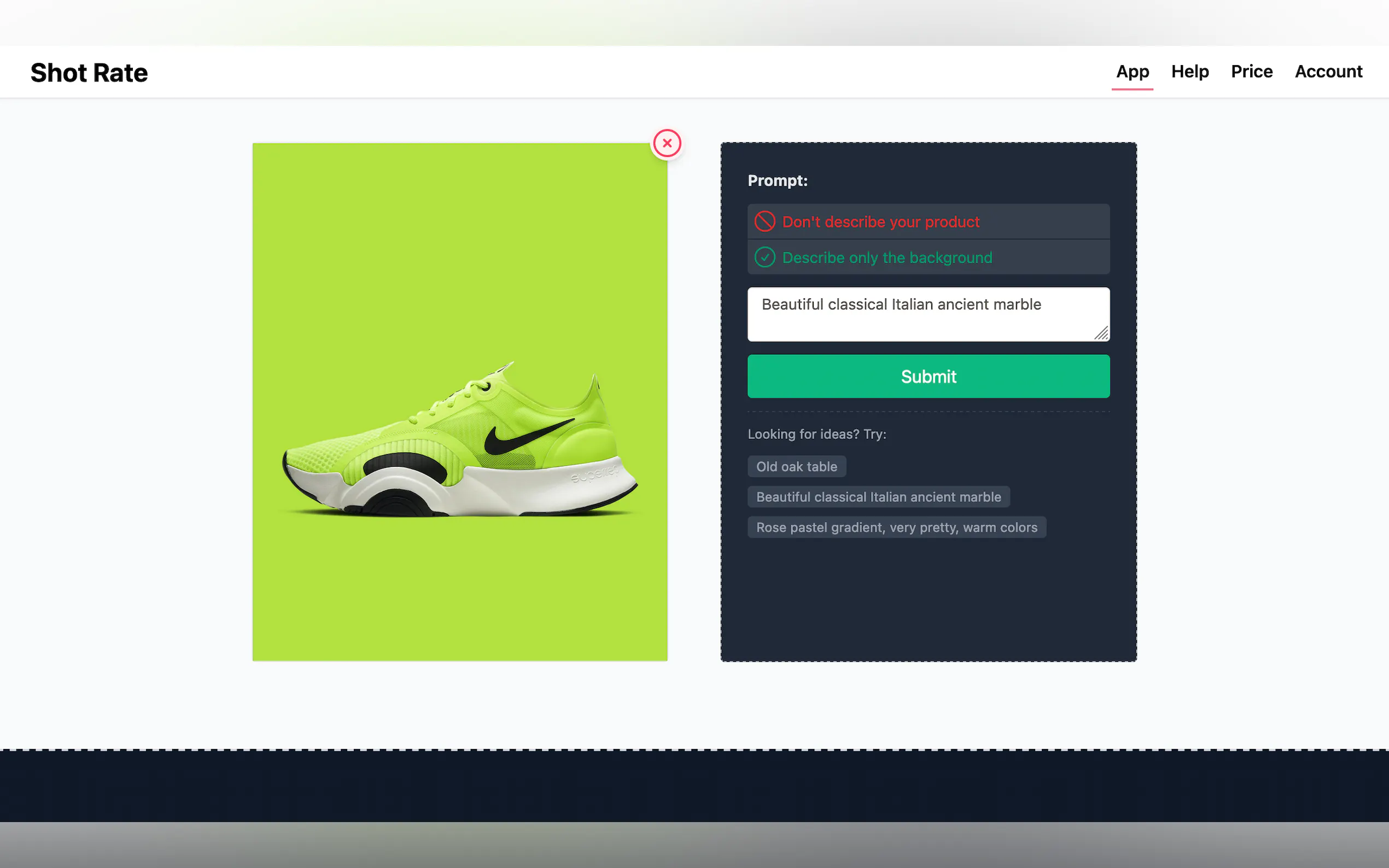The height and width of the screenshot is (868, 1389).
Task: Remove the uploaded shoe image with X
Action: click(x=667, y=143)
